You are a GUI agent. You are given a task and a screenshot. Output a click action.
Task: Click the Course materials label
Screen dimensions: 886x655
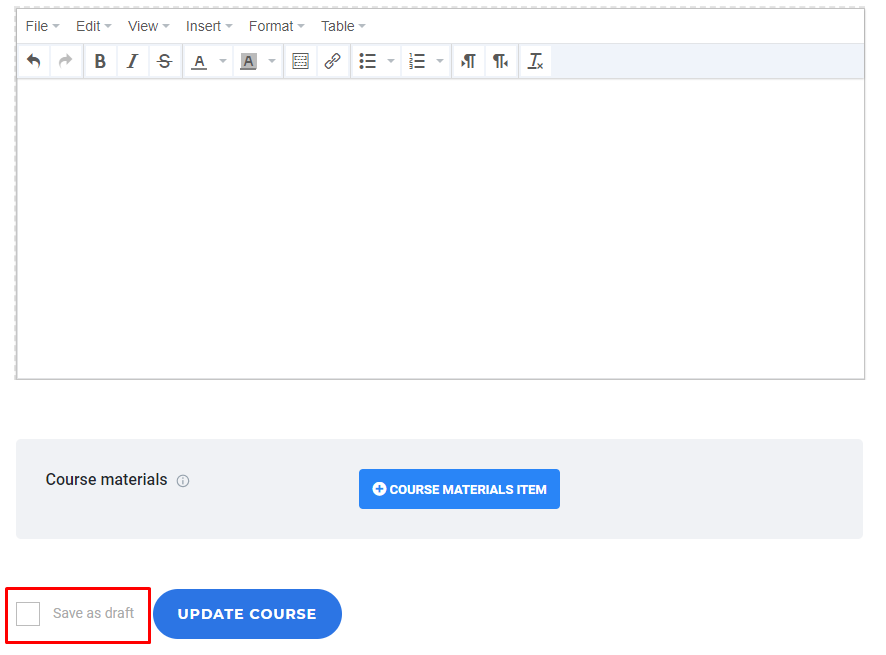[x=106, y=480]
